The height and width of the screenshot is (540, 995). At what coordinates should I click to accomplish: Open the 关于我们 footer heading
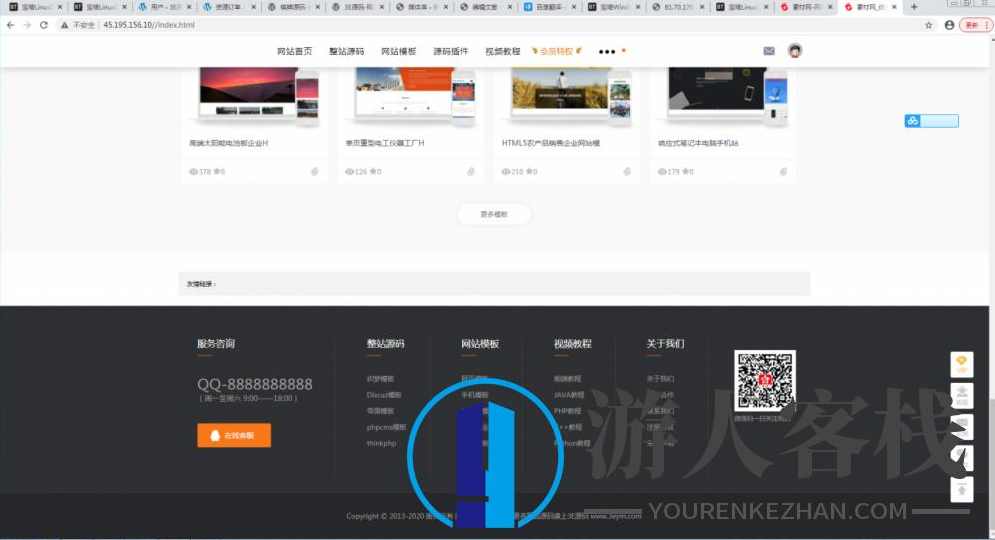pyautogui.click(x=665, y=343)
